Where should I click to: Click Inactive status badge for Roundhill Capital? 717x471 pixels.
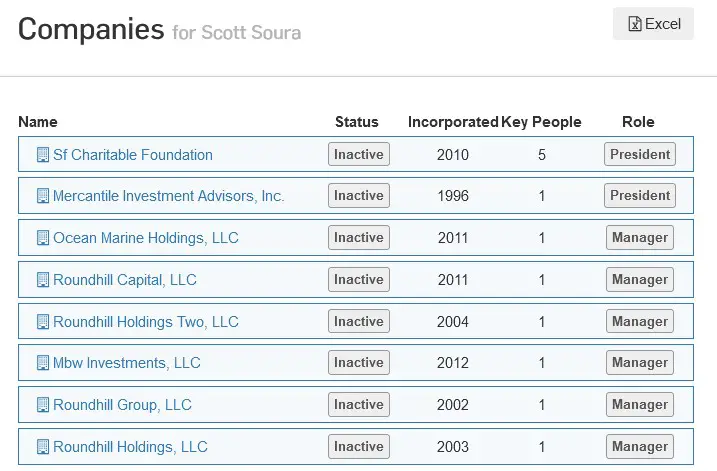click(359, 279)
